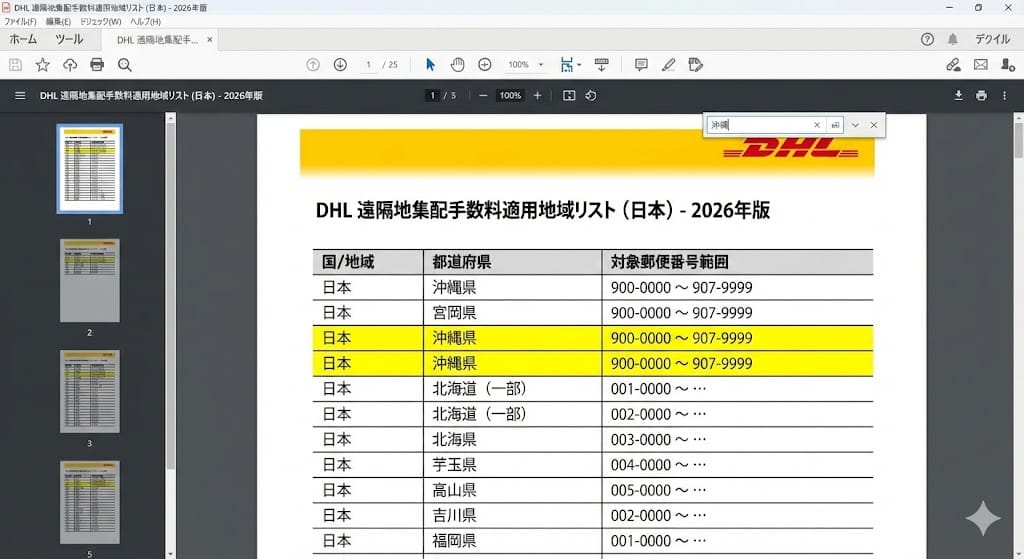Bookmark the file with the star icon
The image size is (1024, 559).
click(42, 65)
